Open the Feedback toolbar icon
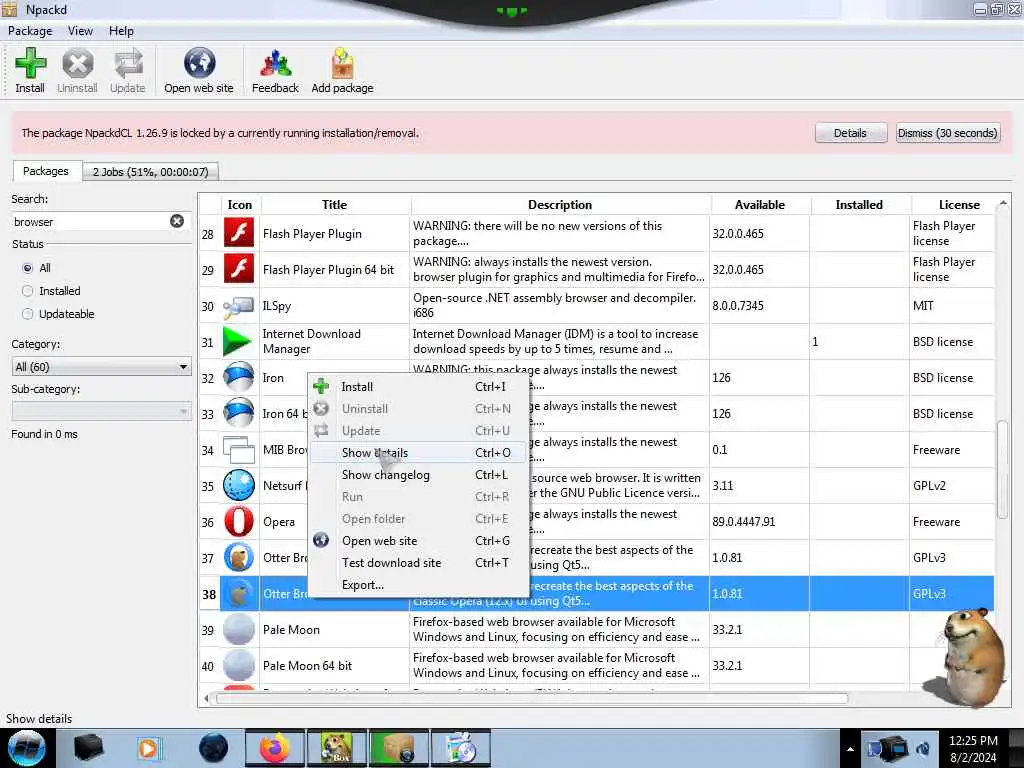This screenshot has width=1024, height=768. (x=276, y=64)
